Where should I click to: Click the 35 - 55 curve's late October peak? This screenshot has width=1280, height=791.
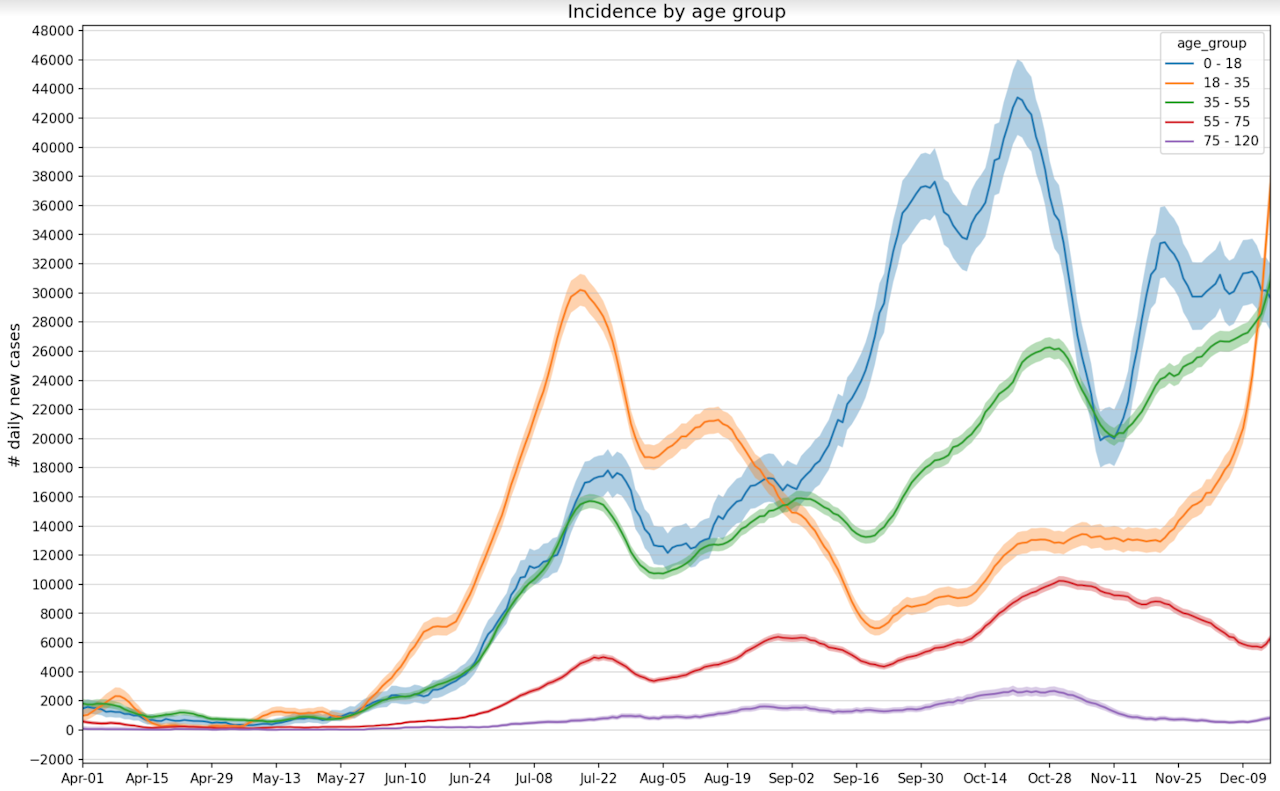pos(1050,347)
